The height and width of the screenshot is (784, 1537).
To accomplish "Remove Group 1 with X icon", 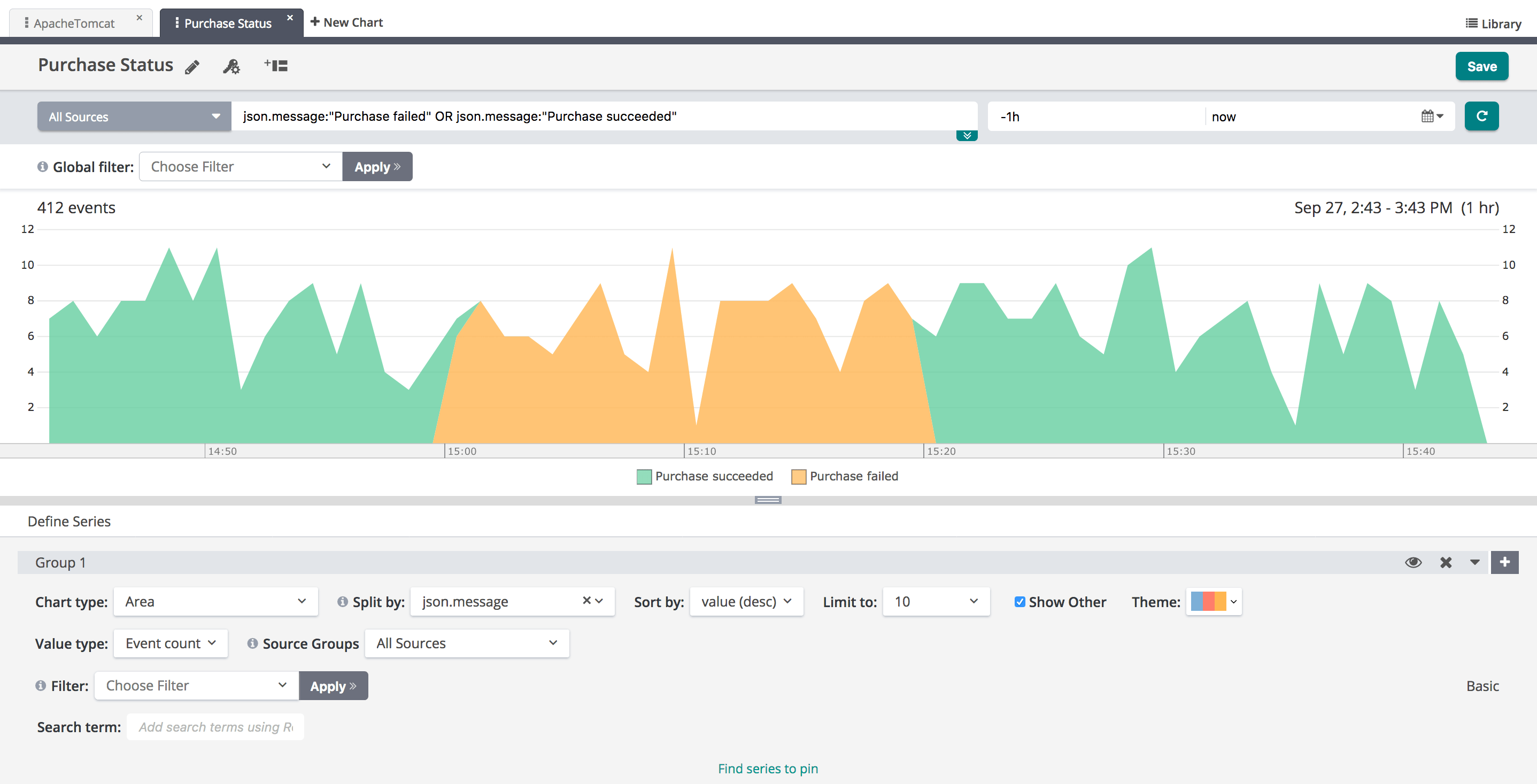I will point(1445,562).
